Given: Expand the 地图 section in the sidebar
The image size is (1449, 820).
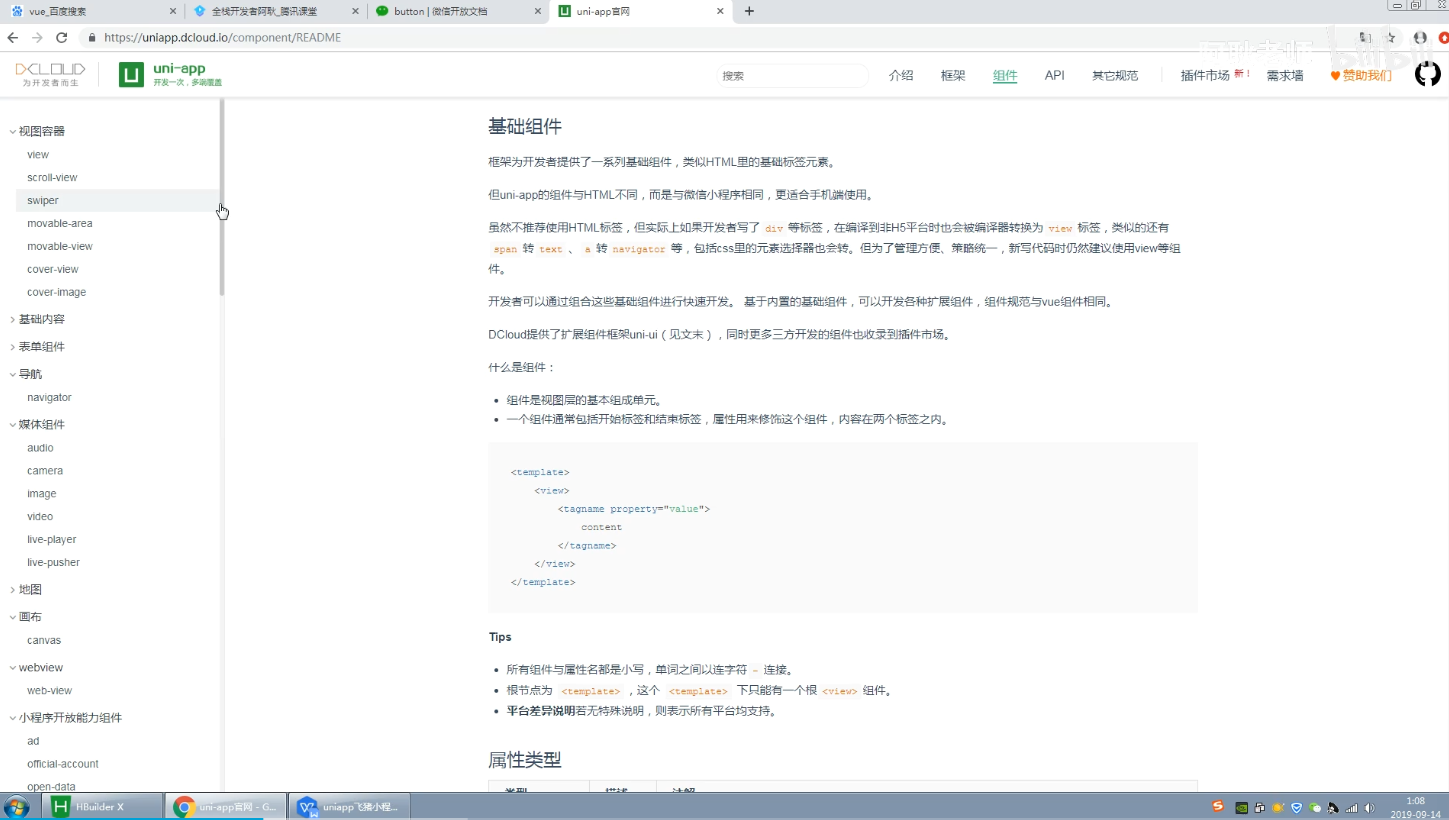Looking at the screenshot, I should coord(29,589).
